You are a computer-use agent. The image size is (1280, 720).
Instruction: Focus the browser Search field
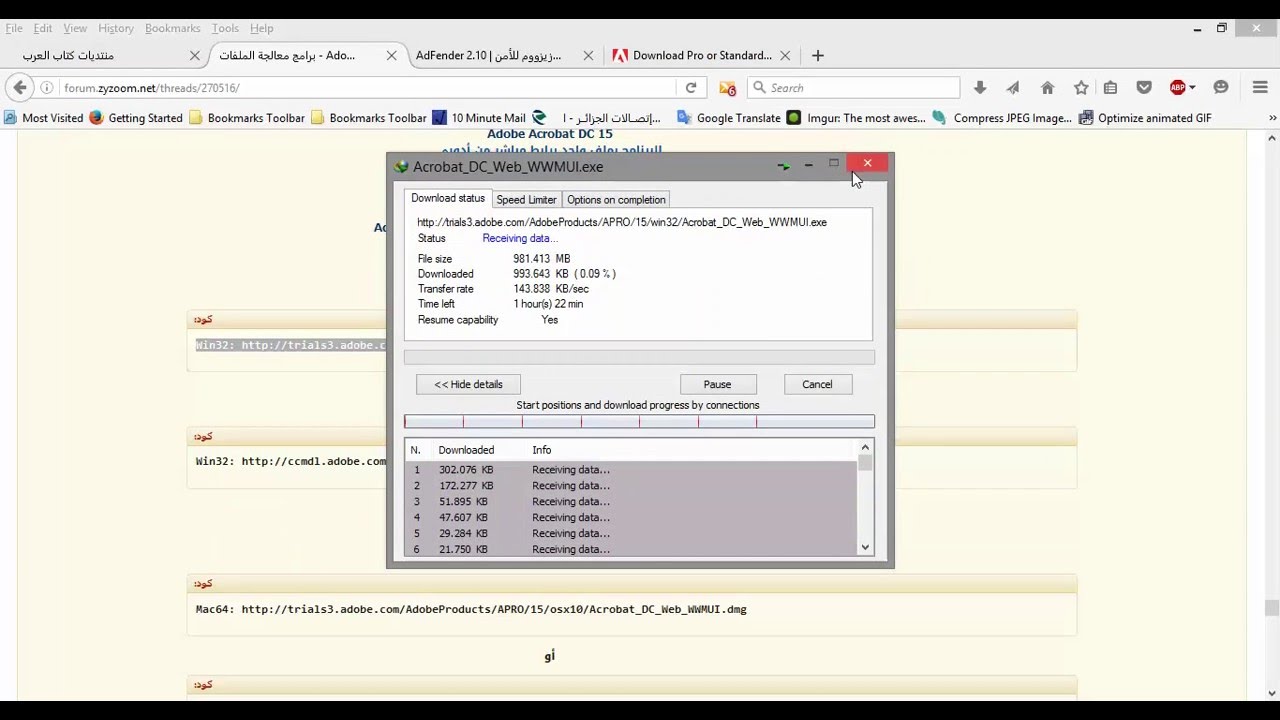click(x=854, y=88)
